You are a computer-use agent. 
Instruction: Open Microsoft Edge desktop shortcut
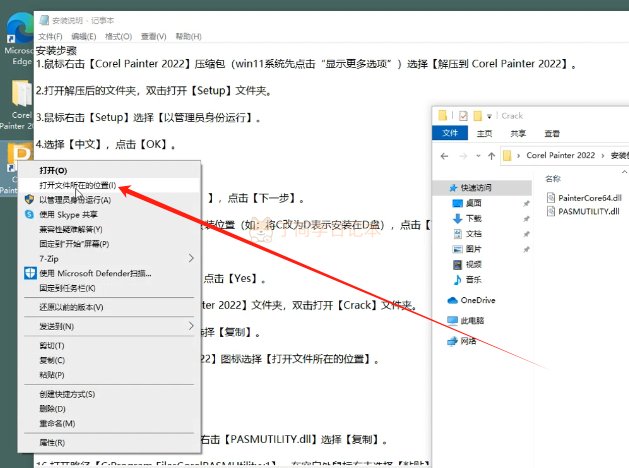click(18, 39)
